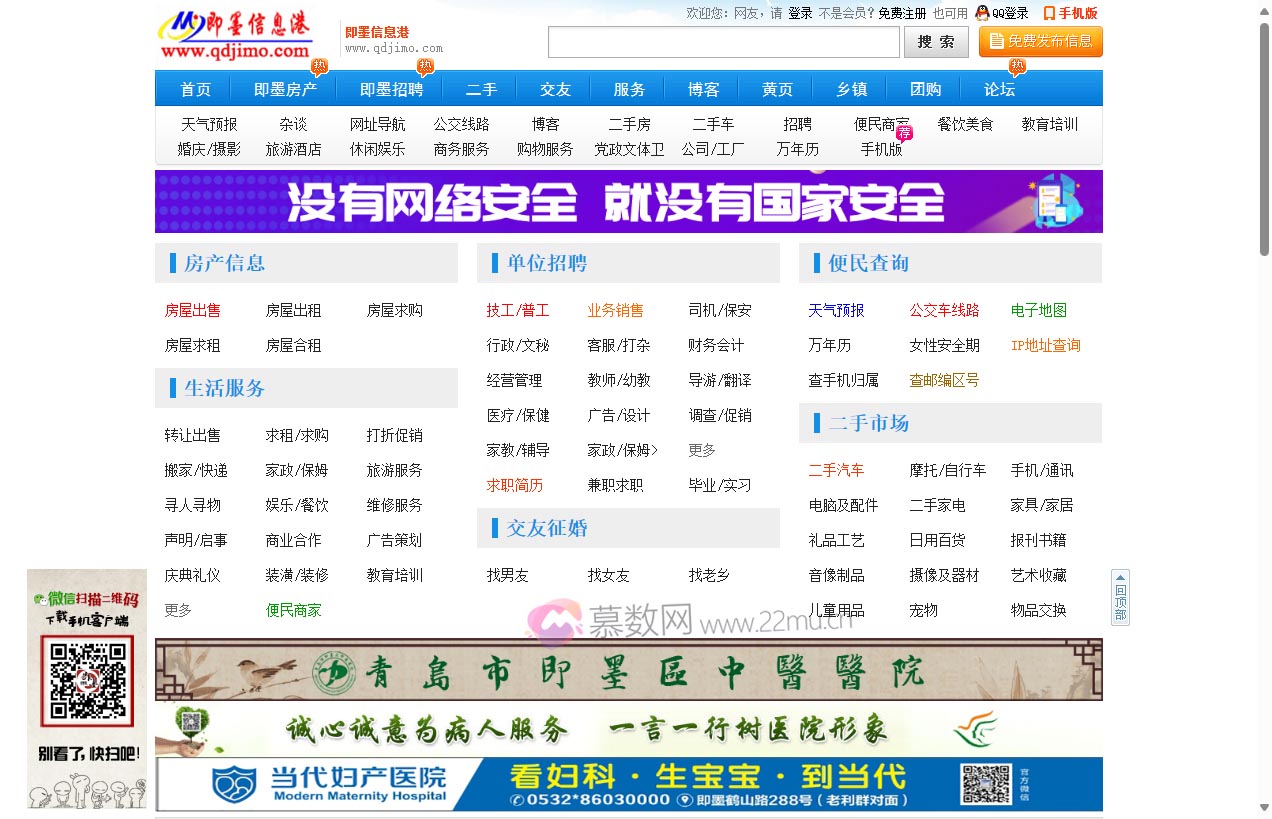The image size is (1272, 819).
Task: Click the orange 免费发布信息 post button icon
Action: point(996,42)
